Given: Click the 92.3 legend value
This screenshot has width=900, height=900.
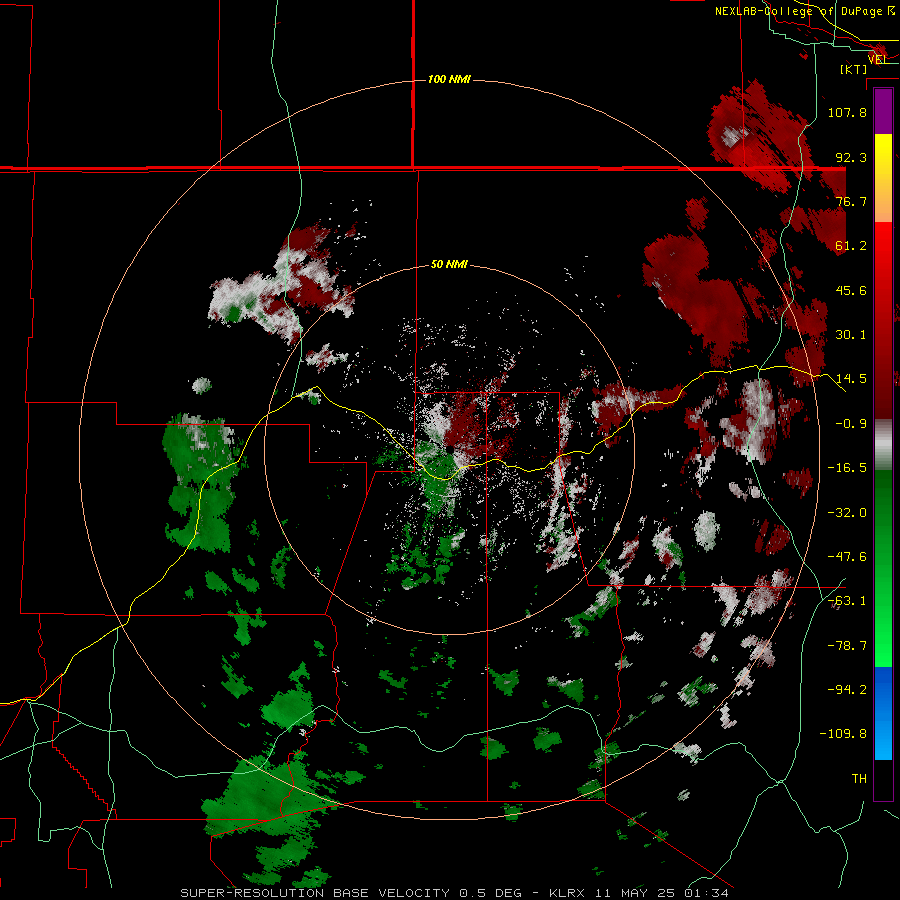Looking at the screenshot, I should tap(851, 157).
